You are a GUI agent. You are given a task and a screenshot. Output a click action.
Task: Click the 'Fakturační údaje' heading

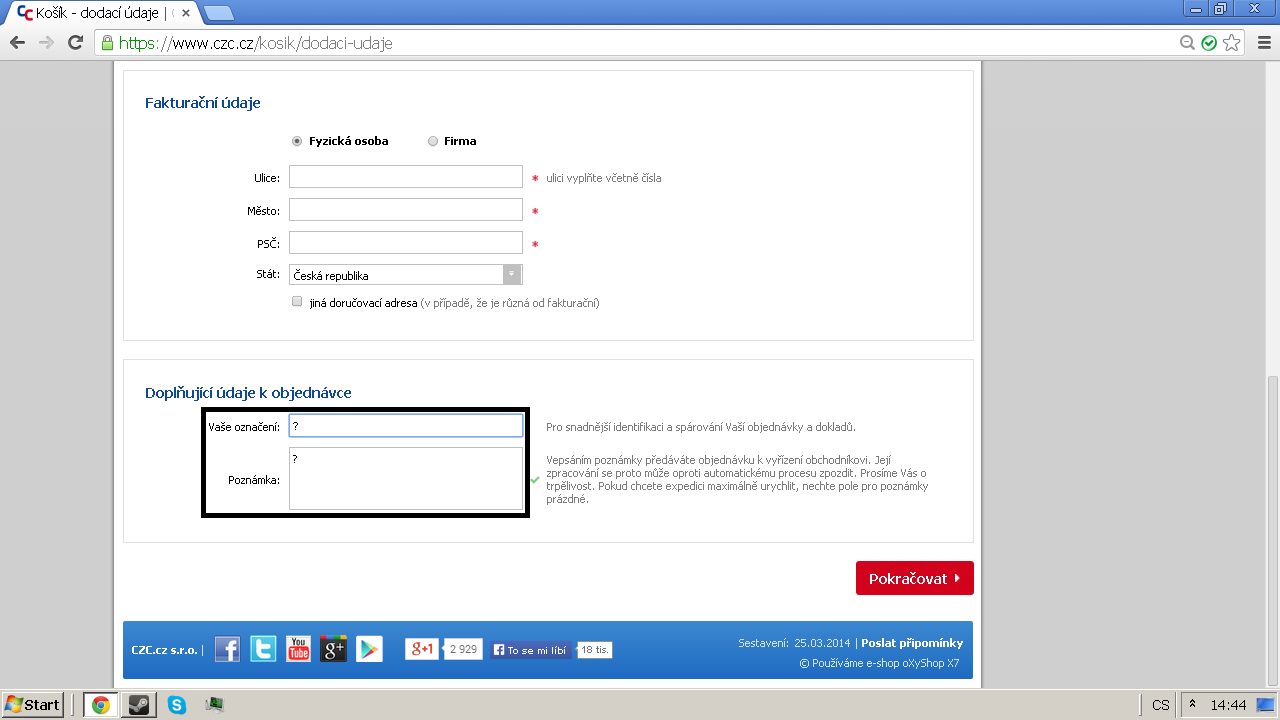(x=203, y=103)
